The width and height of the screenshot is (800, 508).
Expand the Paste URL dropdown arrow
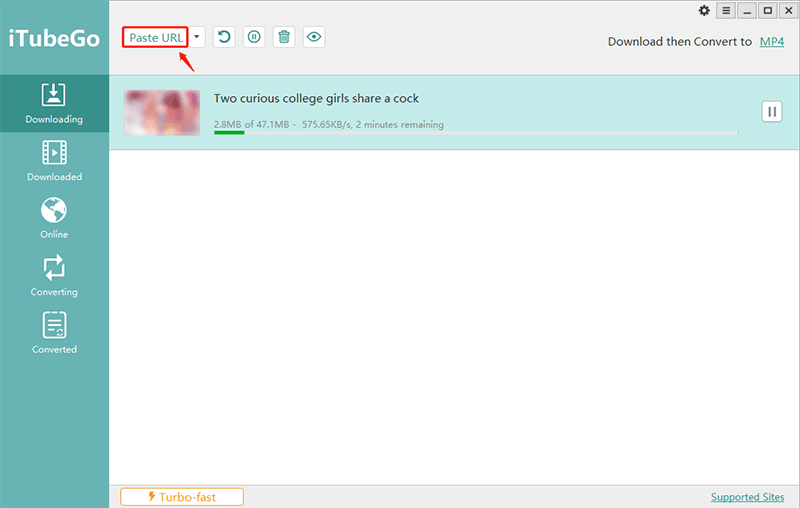[197, 37]
